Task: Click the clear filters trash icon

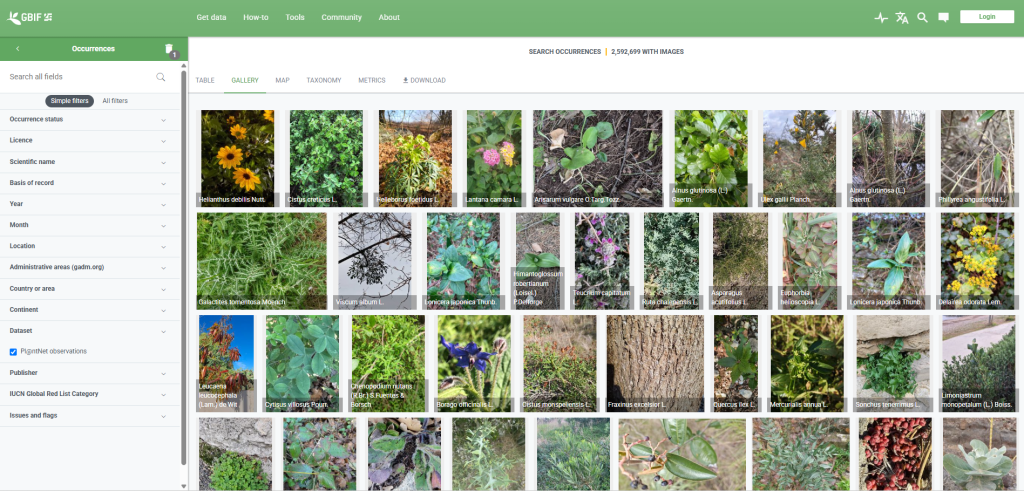Action: point(169,49)
